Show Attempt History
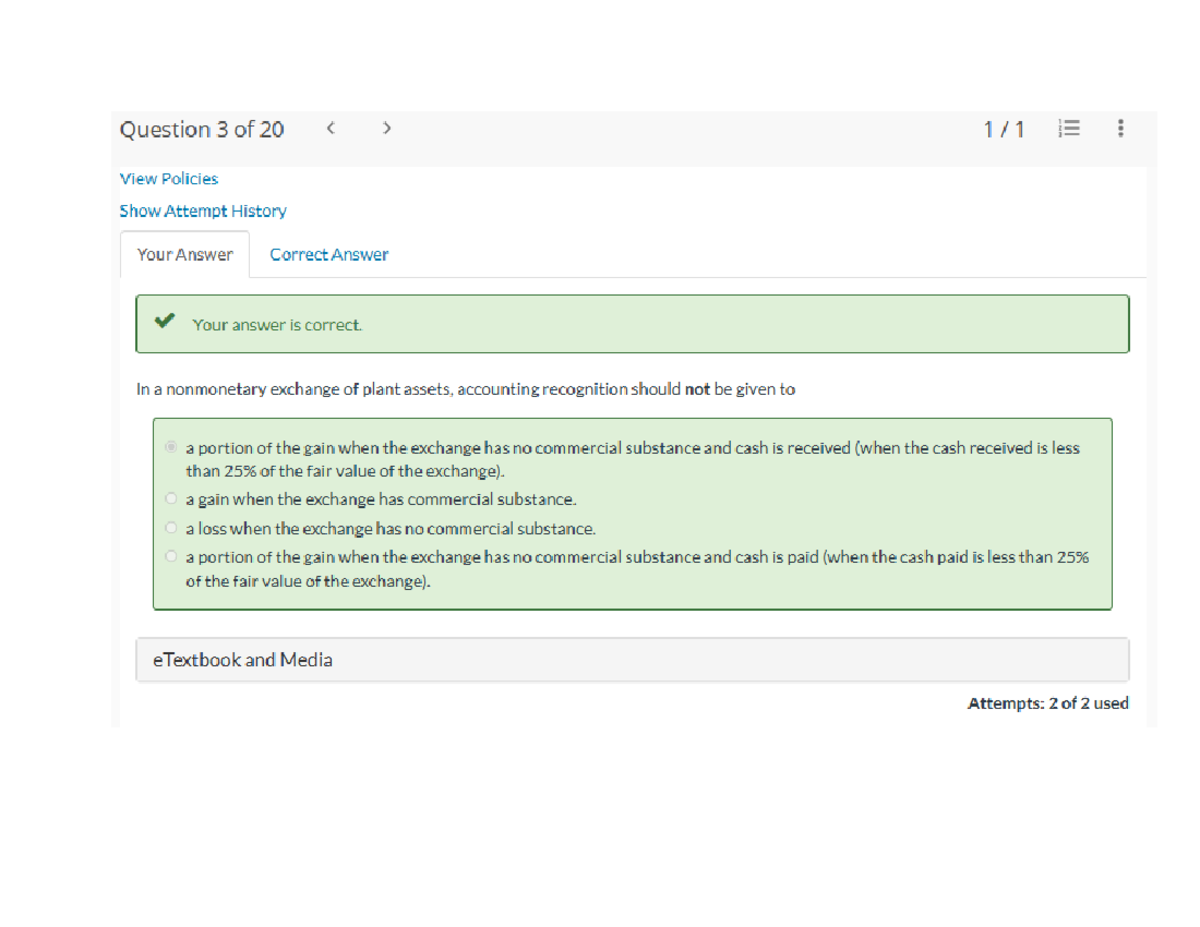The image size is (1200, 927). (203, 211)
